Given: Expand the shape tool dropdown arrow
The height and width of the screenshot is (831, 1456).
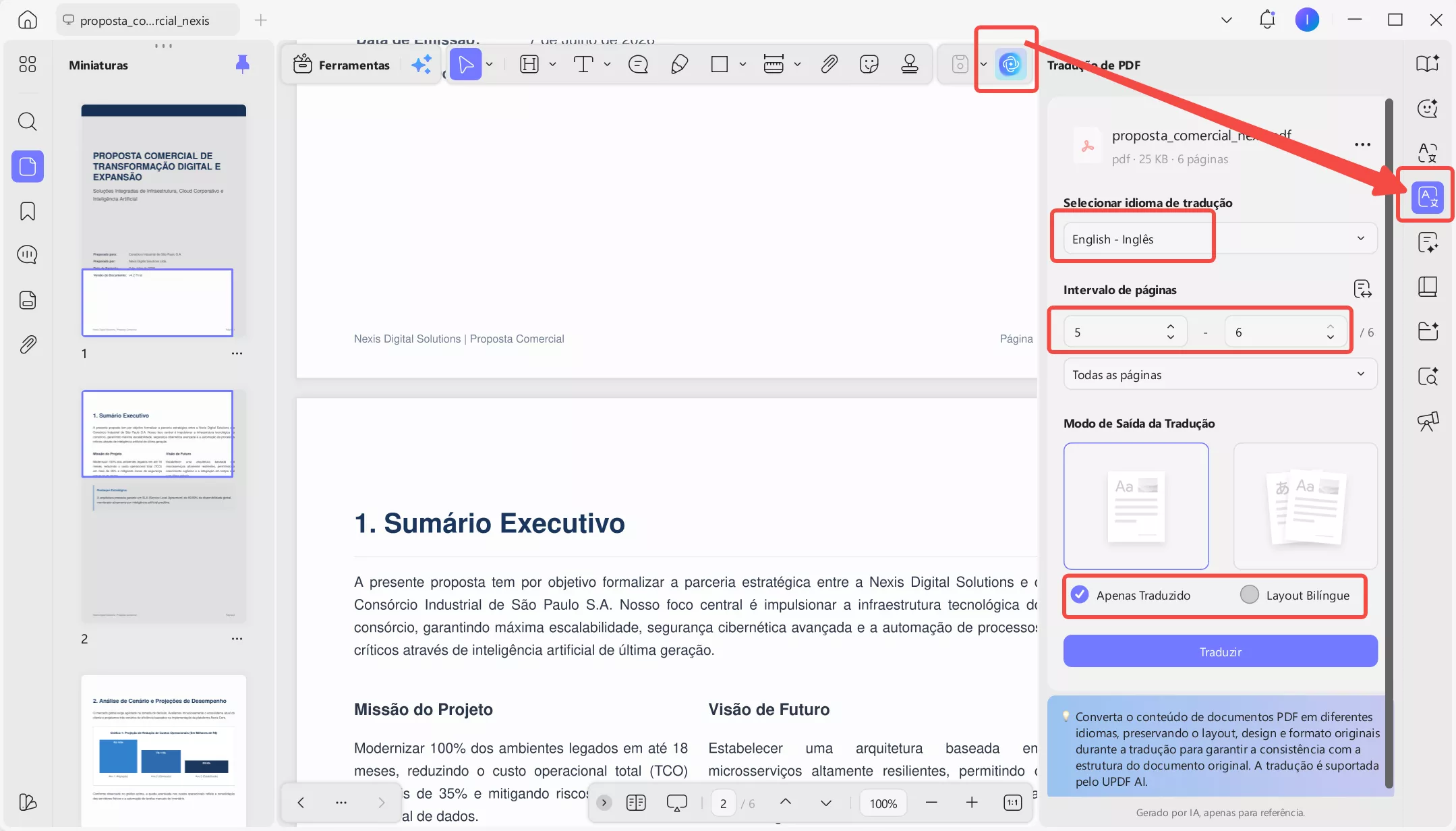Looking at the screenshot, I should (742, 65).
